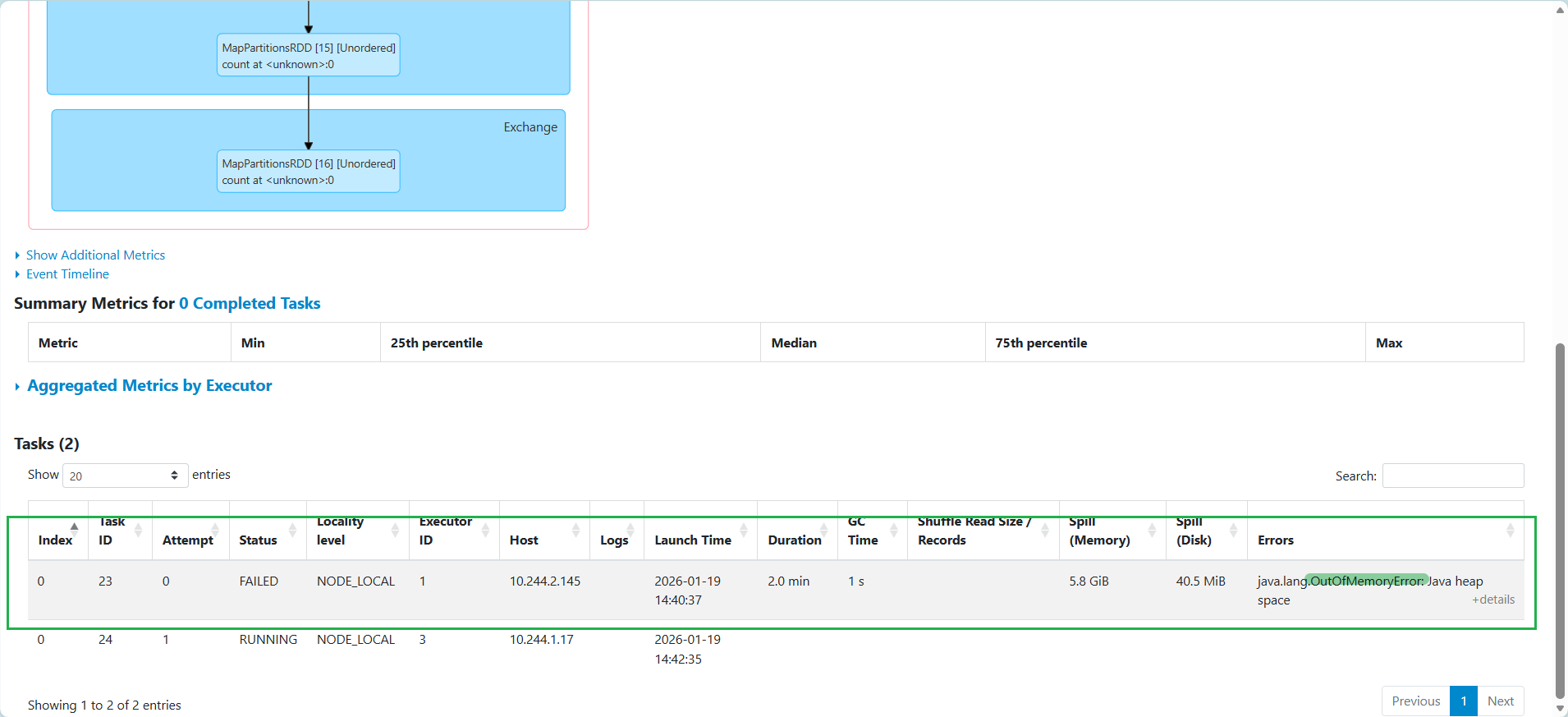Screen dimensions: 1568x717
Task: Sort by GC Time column icon
Action: coord(893,530)
